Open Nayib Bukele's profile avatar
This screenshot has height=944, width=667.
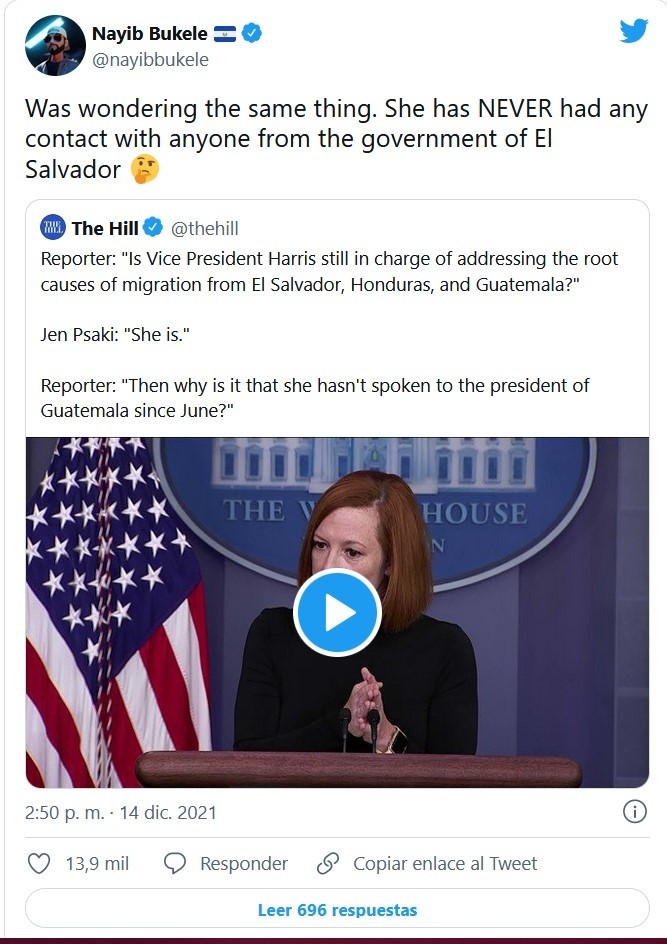tap(55, 45)
